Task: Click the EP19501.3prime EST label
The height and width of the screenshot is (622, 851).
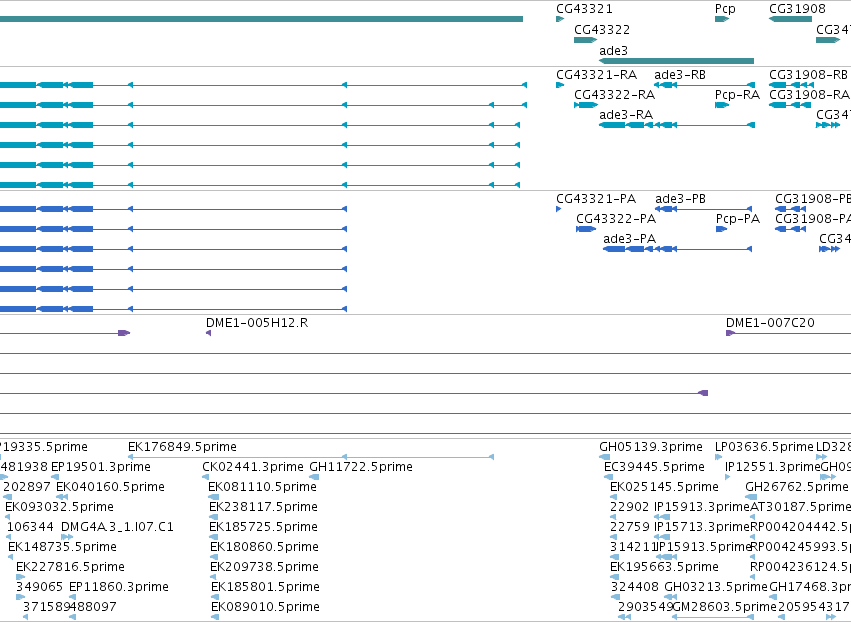Action: point(101,467)
